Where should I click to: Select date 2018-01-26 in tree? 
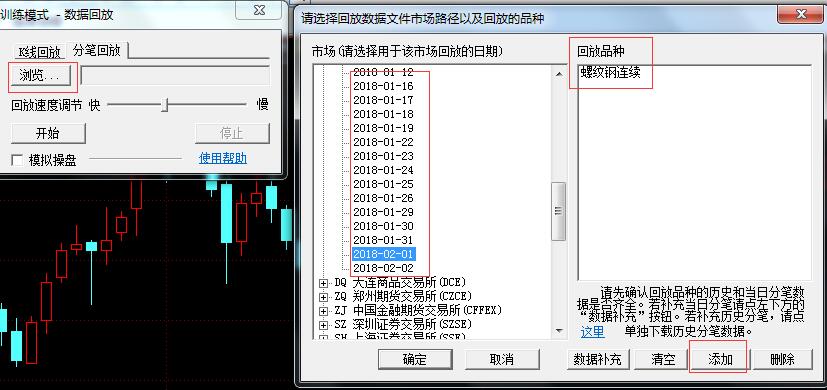(x=383, y=198)
